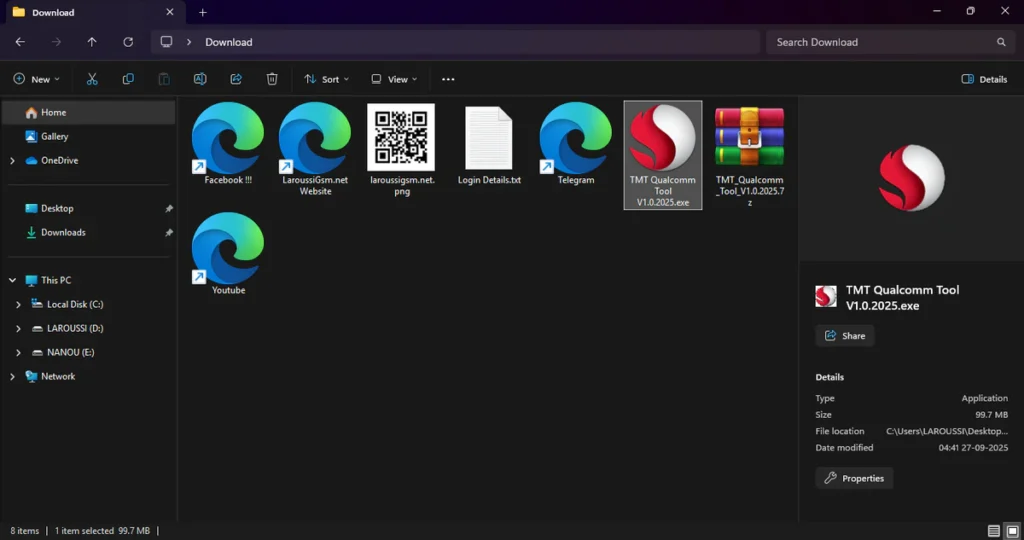Screen dimensions: 1024x540
Task: Open a new tab with plus button
Action: [x=203, y=12]
